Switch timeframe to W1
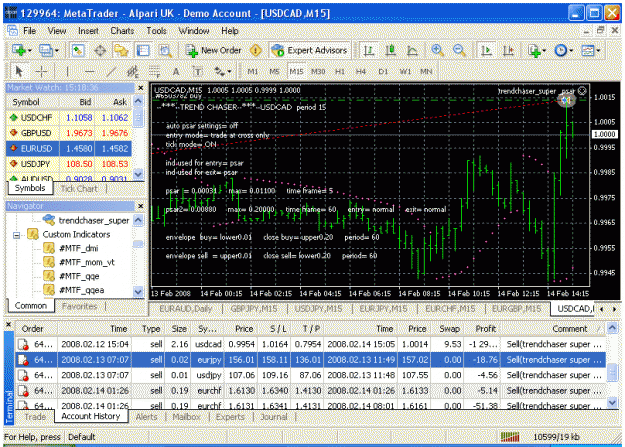Viewport: 625px width, 447px height. coord(405,71)
